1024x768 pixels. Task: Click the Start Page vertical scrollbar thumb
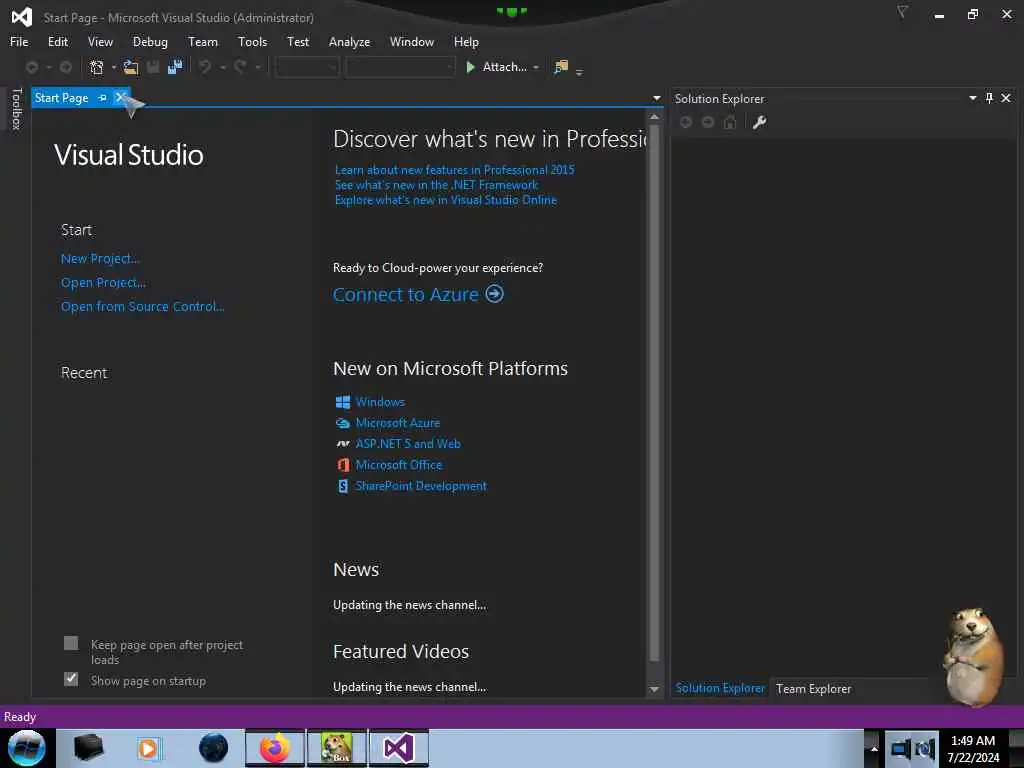(x=654, y=392)
